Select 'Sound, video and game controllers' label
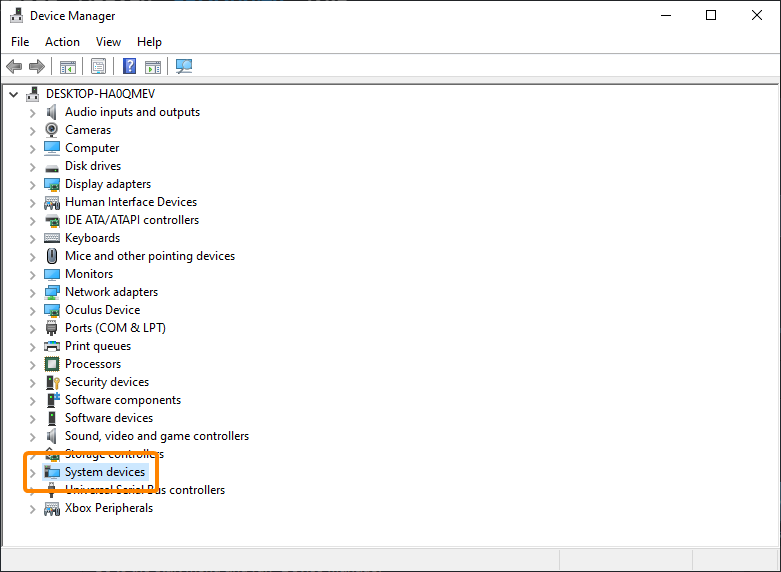The height and width of the screenshot is (572, 781). pos(157,436)
